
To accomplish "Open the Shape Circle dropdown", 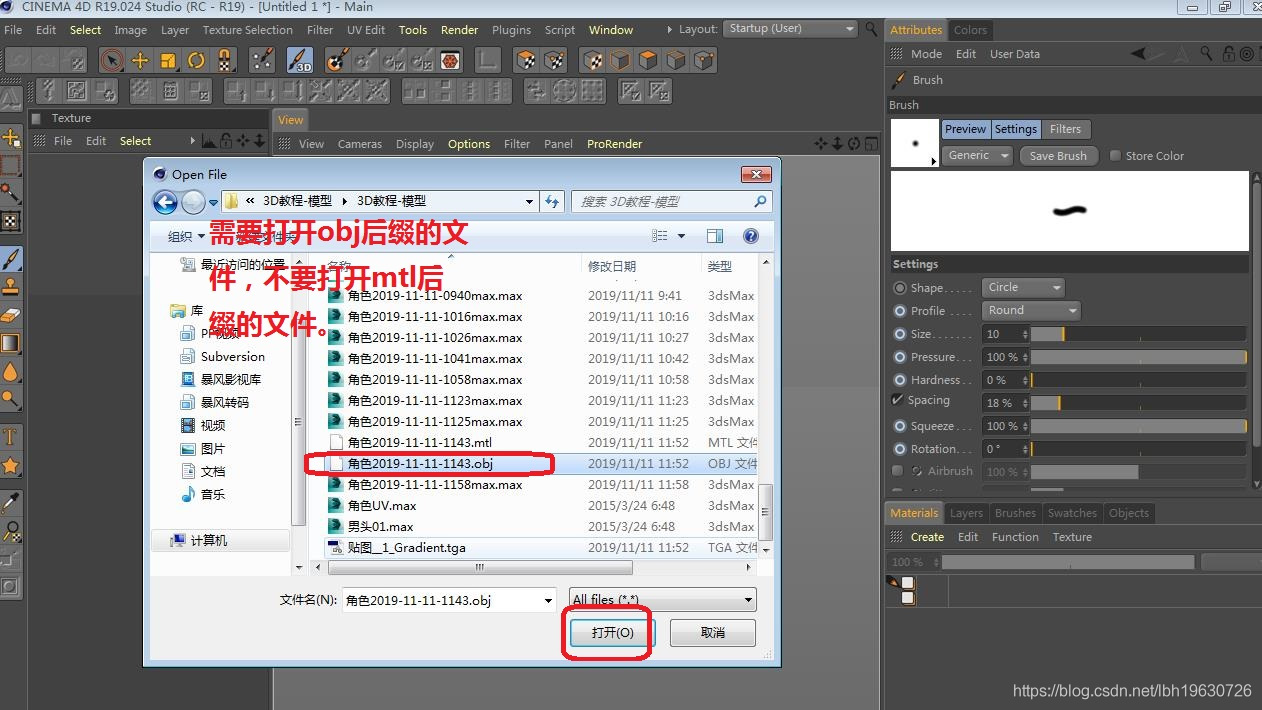I will click(1023, 287).
